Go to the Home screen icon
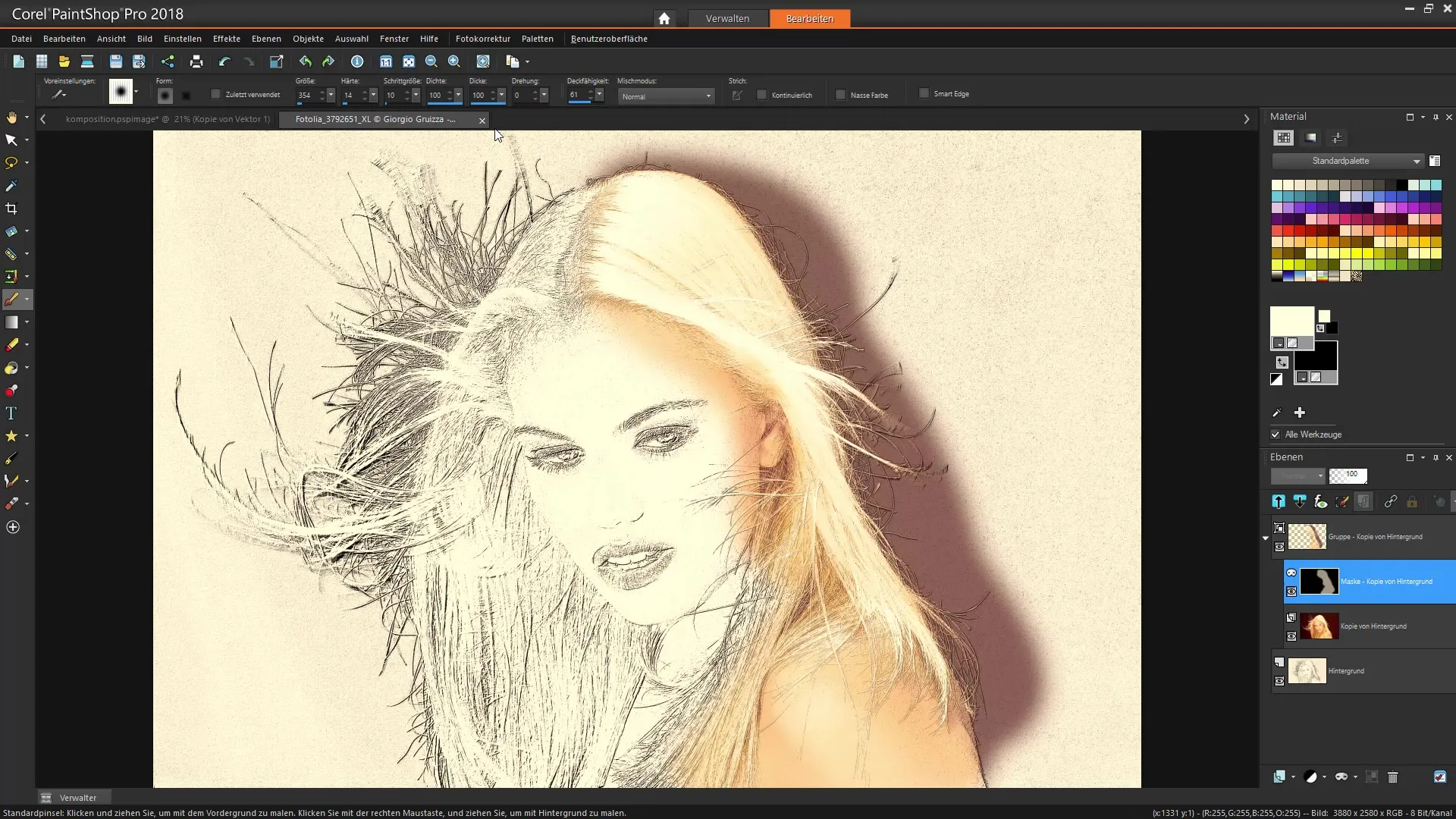 [x=664, y=18]
